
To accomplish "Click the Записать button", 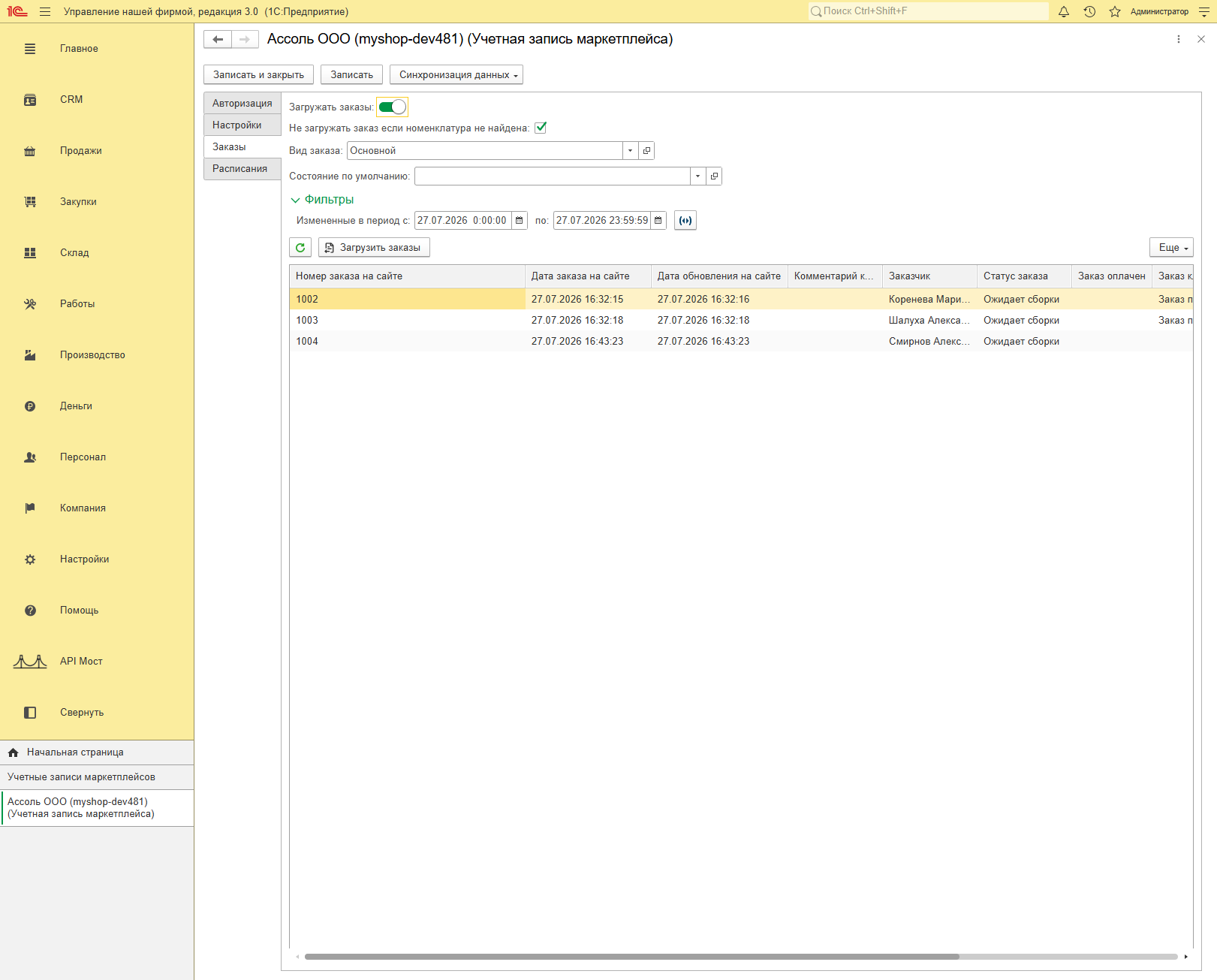I will coord(351,74).
